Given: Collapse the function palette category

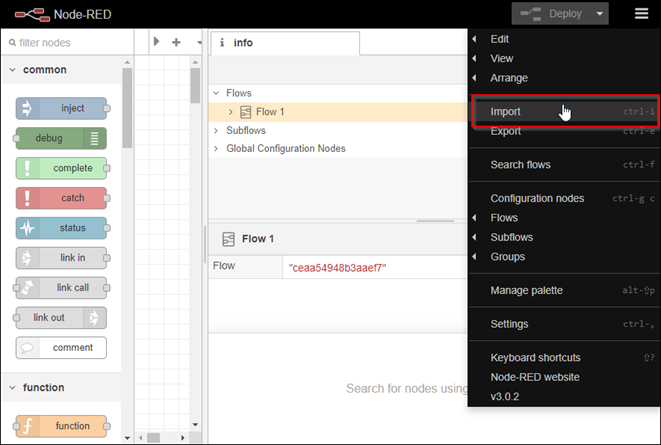Looking at the screenshot, I should coord(14,388).
